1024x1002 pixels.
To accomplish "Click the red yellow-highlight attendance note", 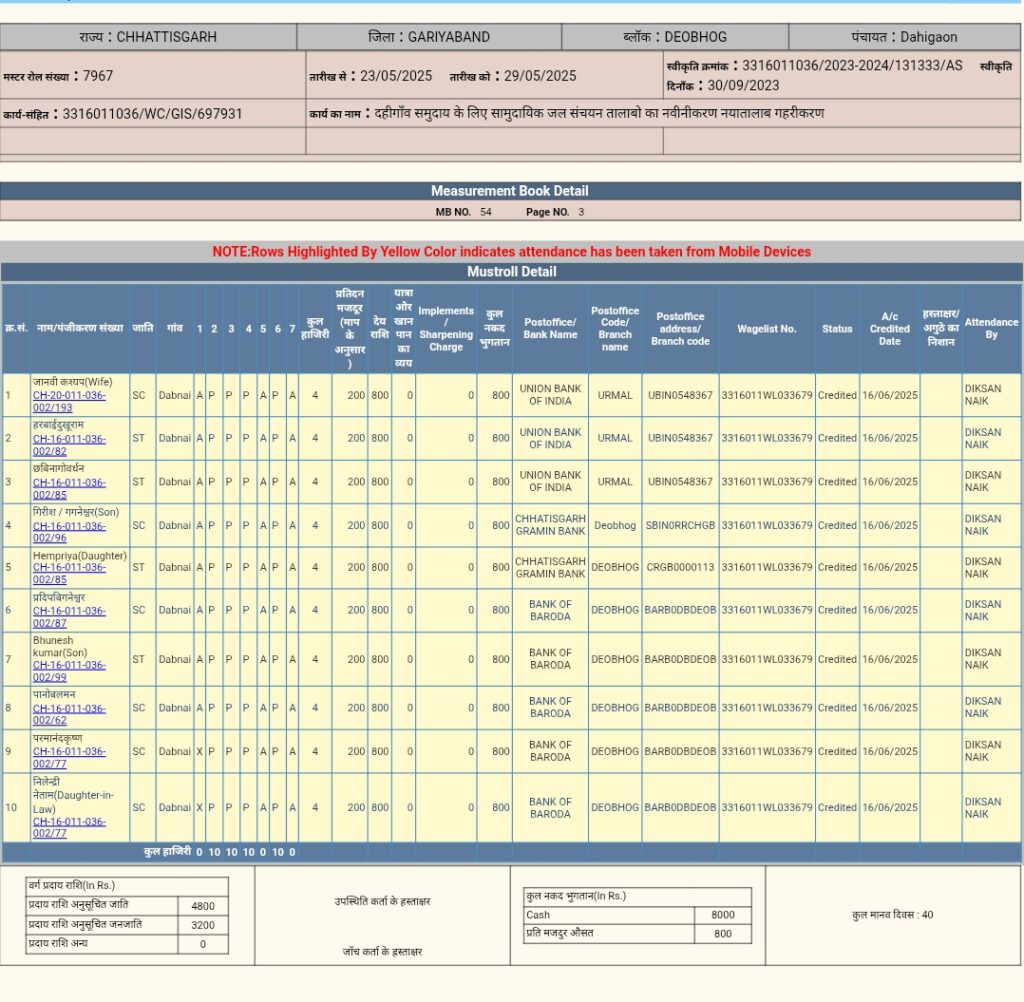I will (512, 252).
